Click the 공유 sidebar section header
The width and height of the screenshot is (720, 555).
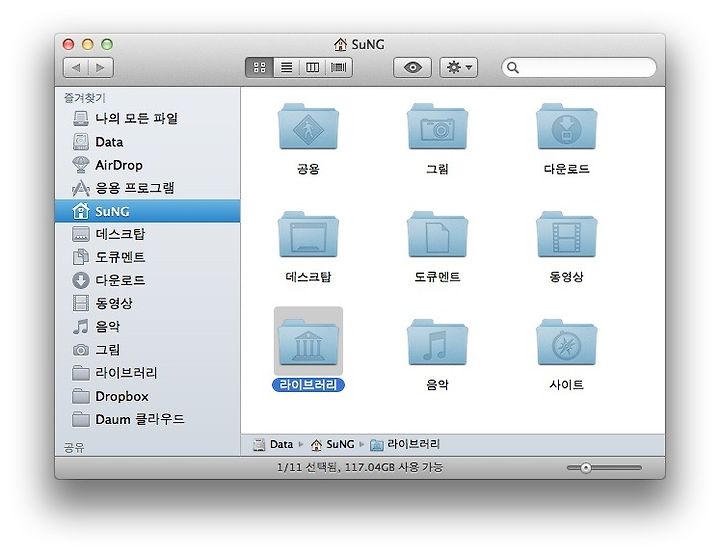coord(74,447)
